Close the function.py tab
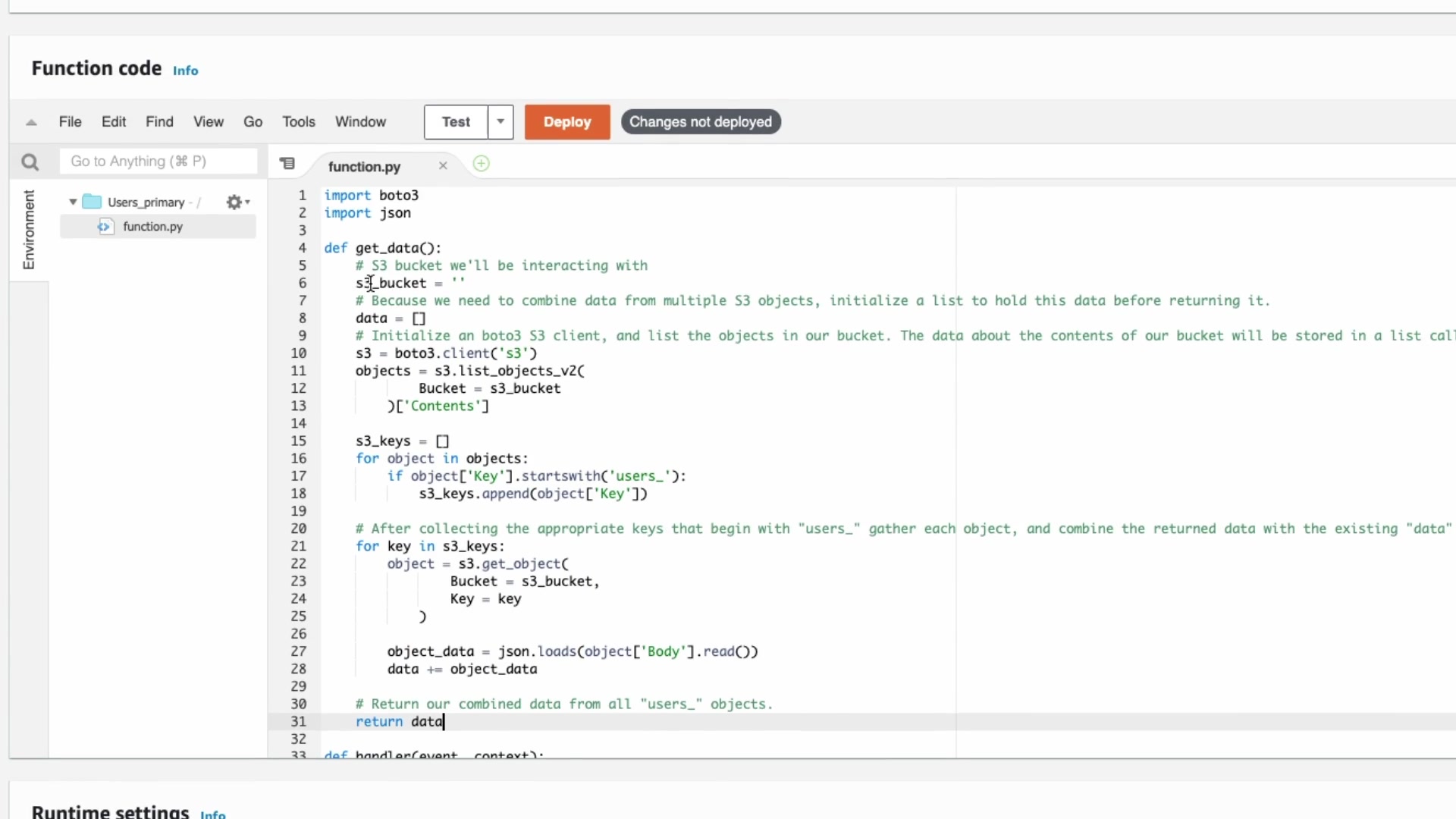The height and width of the screenshot is (819, 1456). click(x=443, y=166)
